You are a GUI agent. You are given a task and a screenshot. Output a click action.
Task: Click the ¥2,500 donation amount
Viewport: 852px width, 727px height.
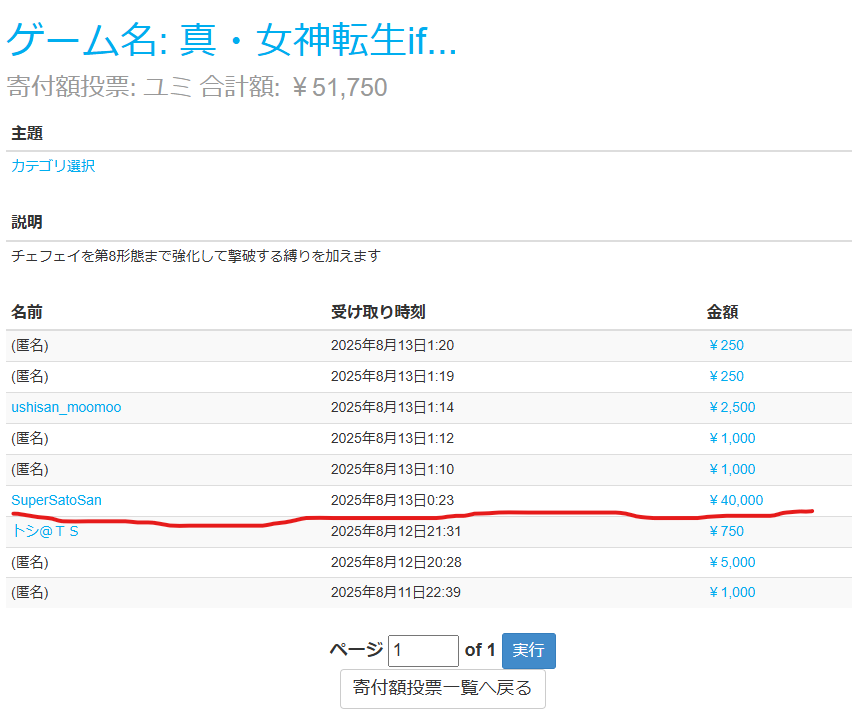[x=731, y=407]
